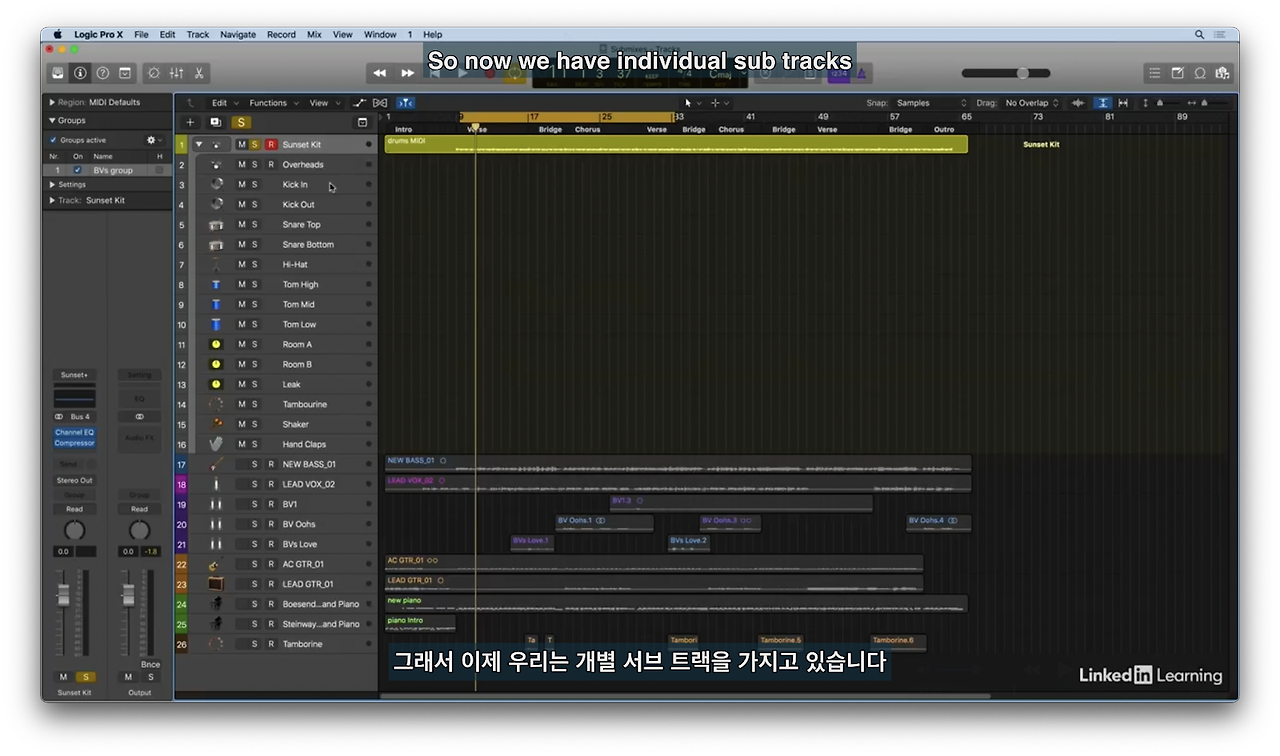Open Editors scissors icon
1280x756 pixels.
click(199, 73)
